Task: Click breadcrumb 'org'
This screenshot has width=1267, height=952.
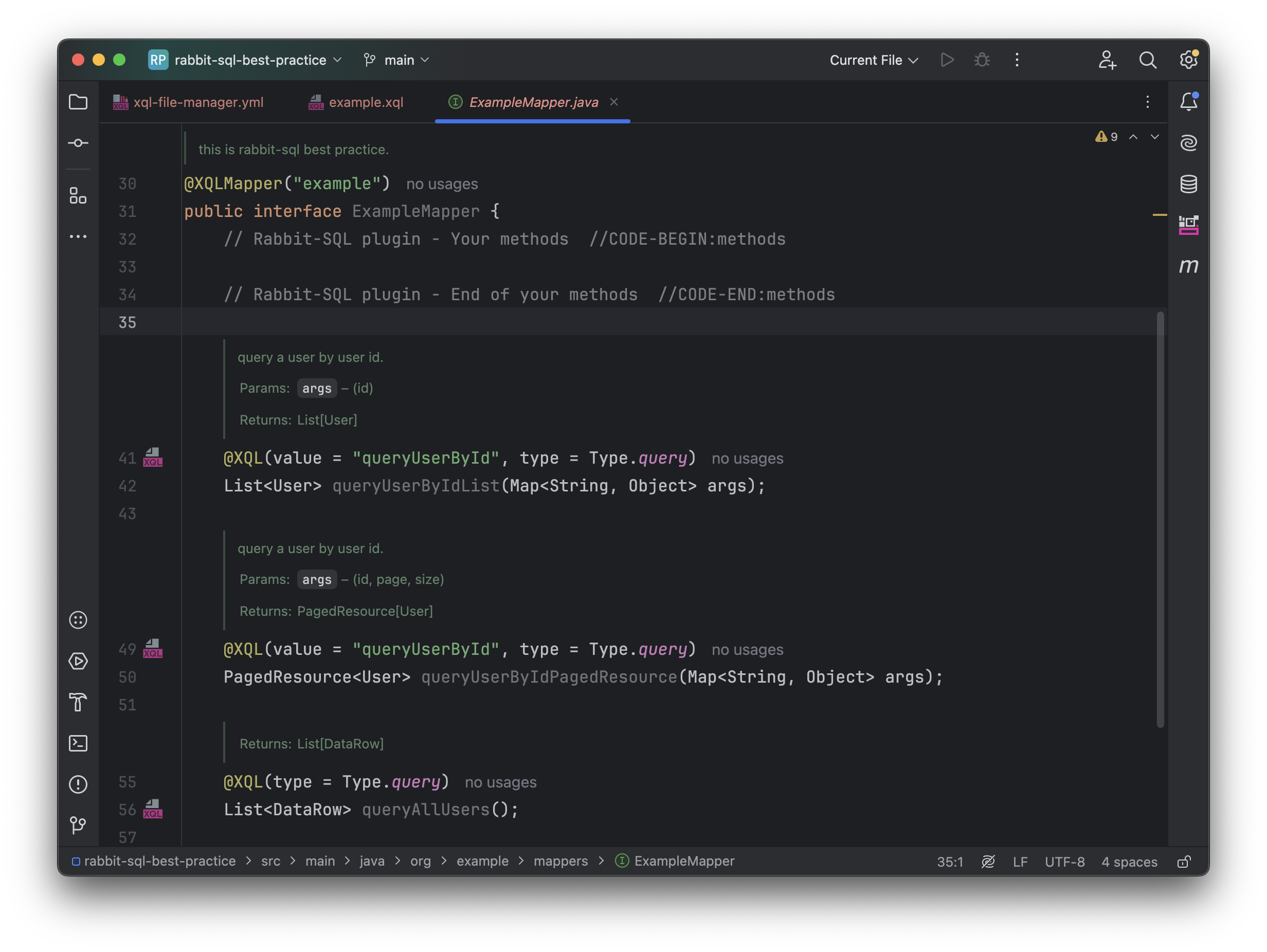Action: click(x=421, y=861)
